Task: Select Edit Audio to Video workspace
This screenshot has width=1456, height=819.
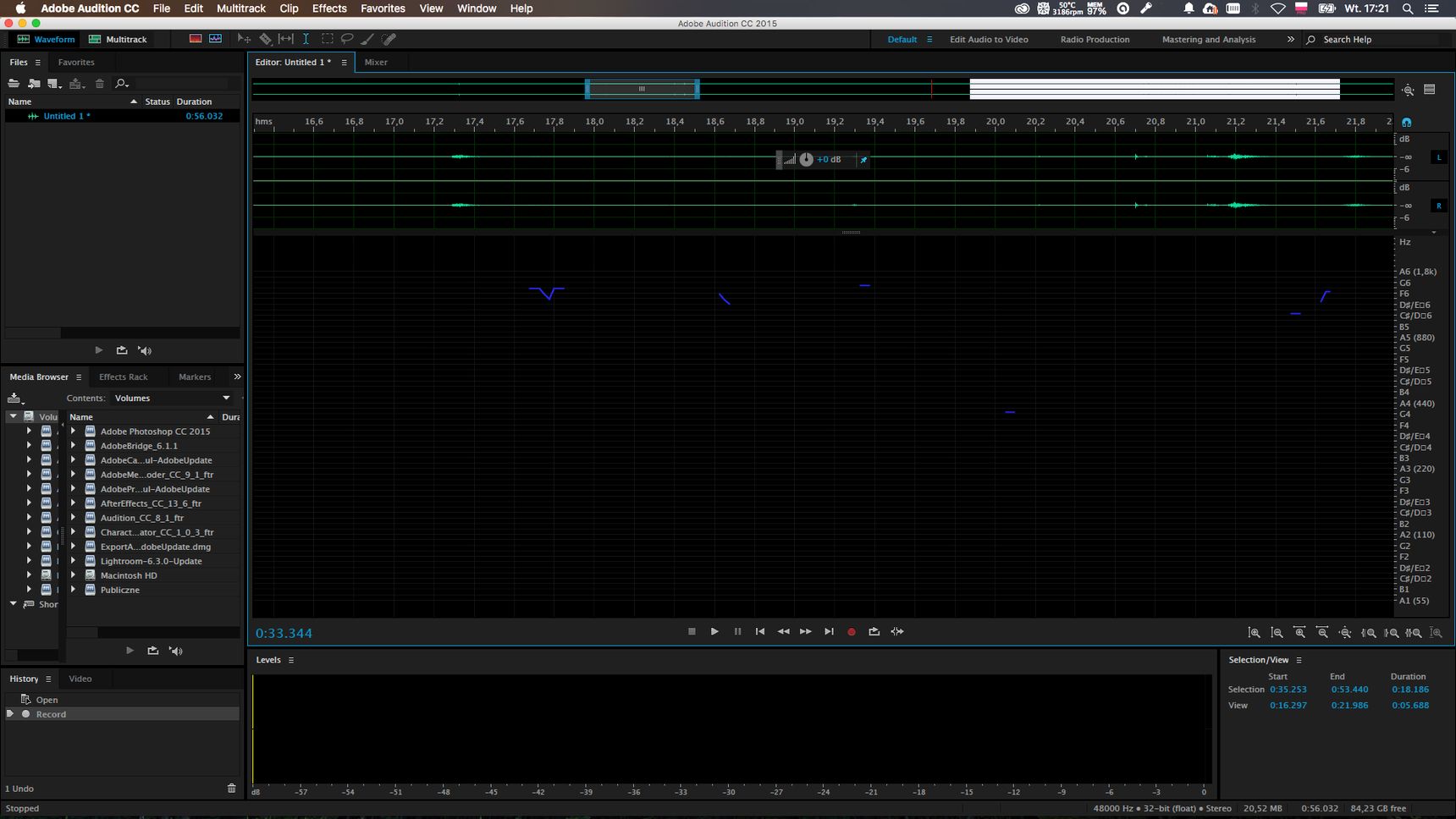Action: [989, 39]
